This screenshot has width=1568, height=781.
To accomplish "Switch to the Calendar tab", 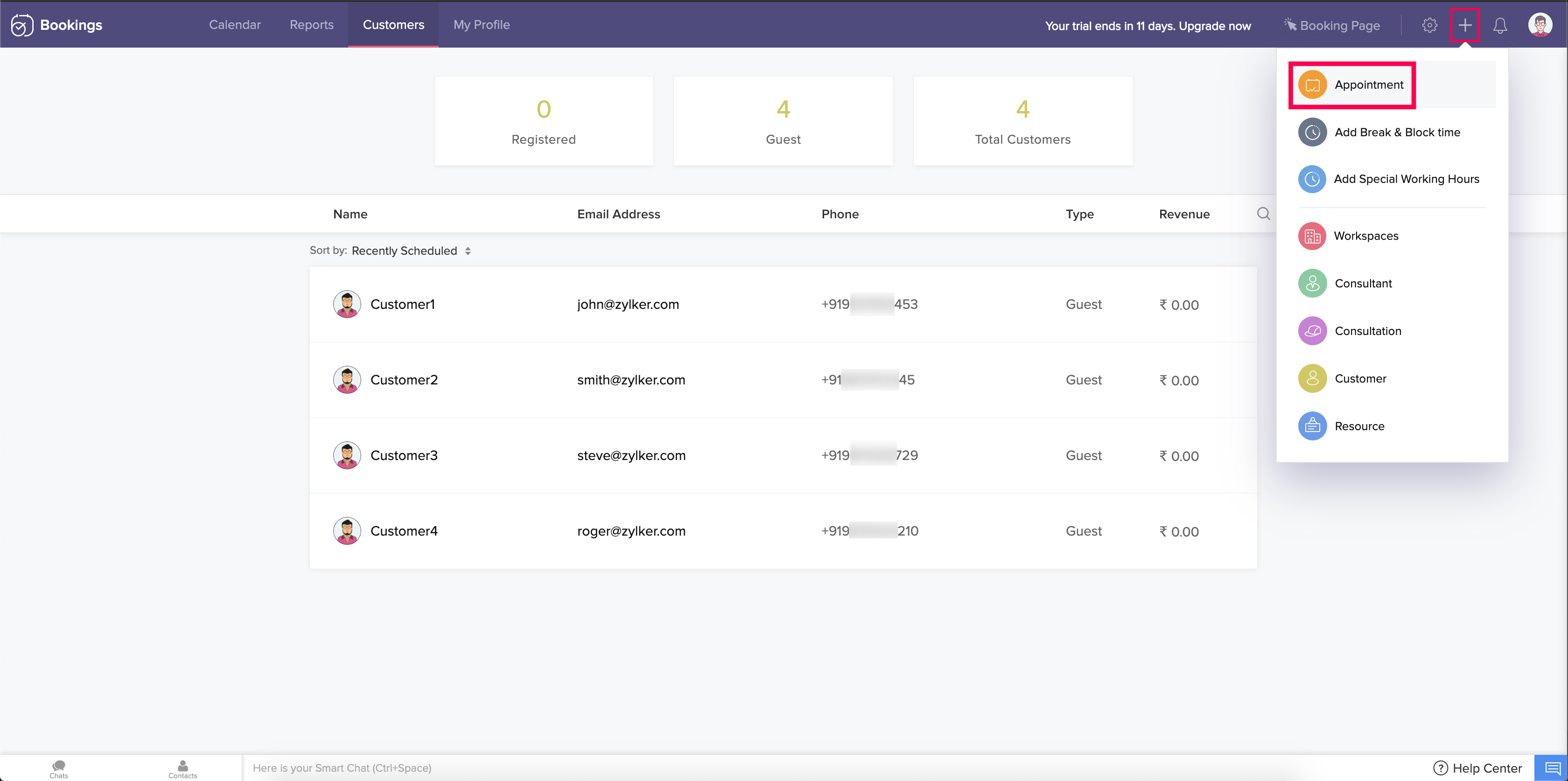I will click(x=234, y=25).
